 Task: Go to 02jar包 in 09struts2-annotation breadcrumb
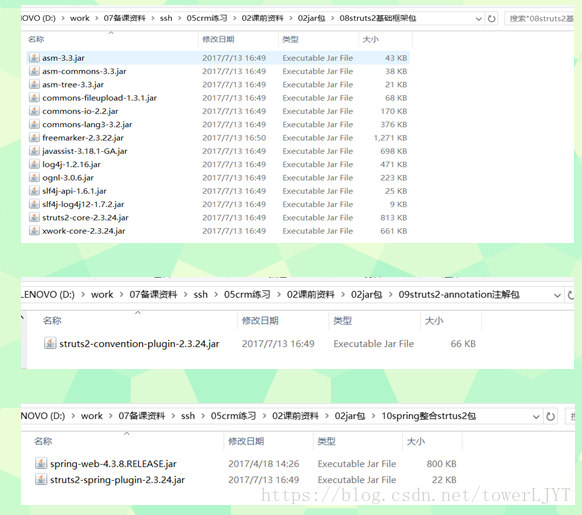(367, 295)
